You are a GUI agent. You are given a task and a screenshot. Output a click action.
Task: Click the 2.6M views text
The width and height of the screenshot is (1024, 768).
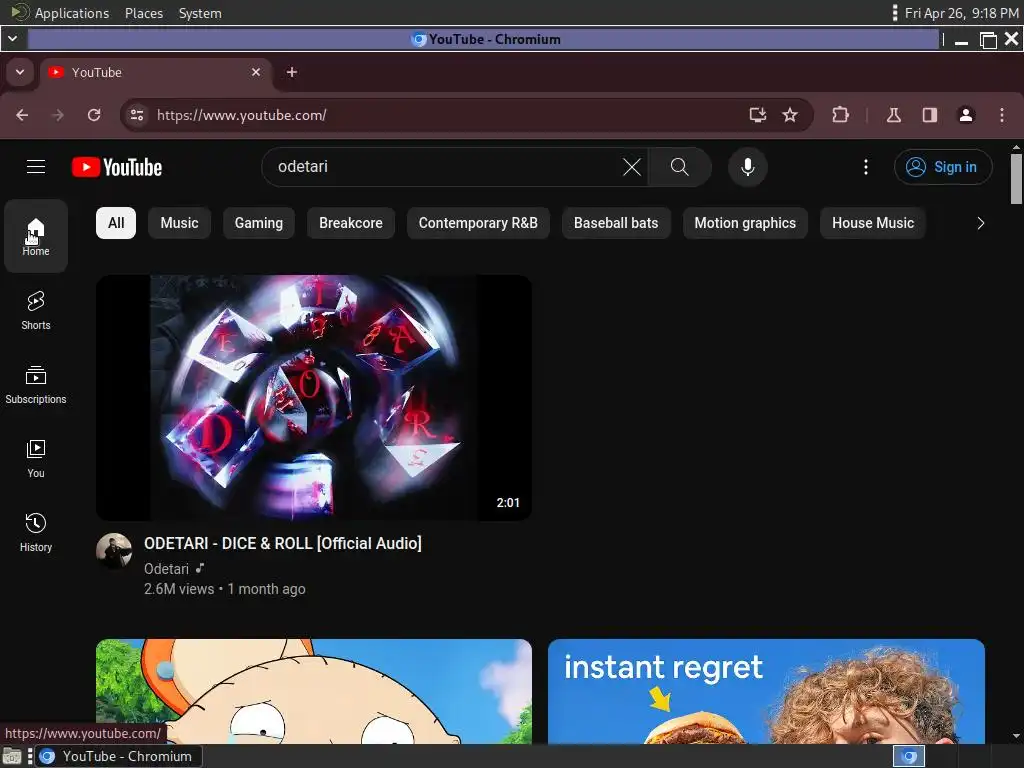click(179, 589)
